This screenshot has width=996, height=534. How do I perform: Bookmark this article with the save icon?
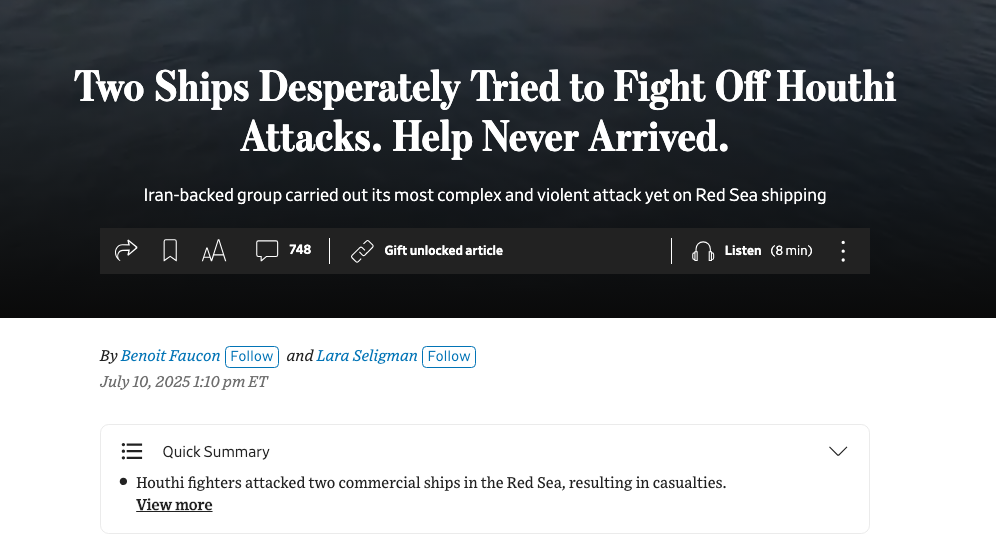[x=170, y=250]
